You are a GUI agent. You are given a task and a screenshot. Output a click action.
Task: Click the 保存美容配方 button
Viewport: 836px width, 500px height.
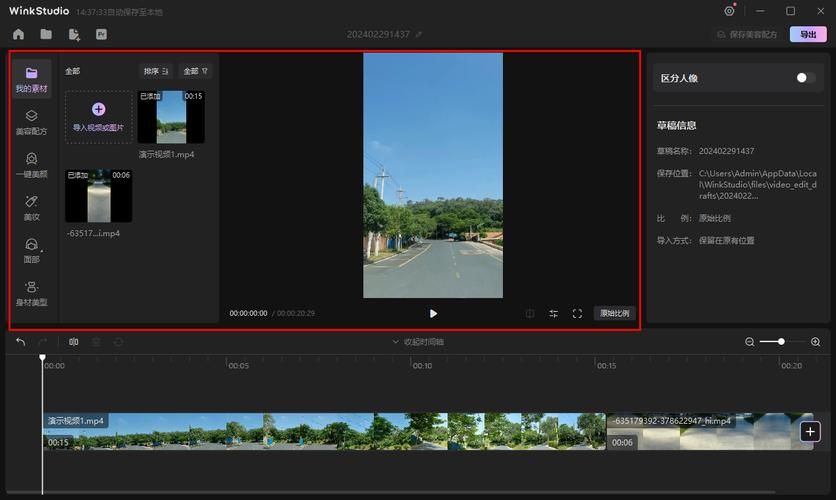click(x=747, y=34)
